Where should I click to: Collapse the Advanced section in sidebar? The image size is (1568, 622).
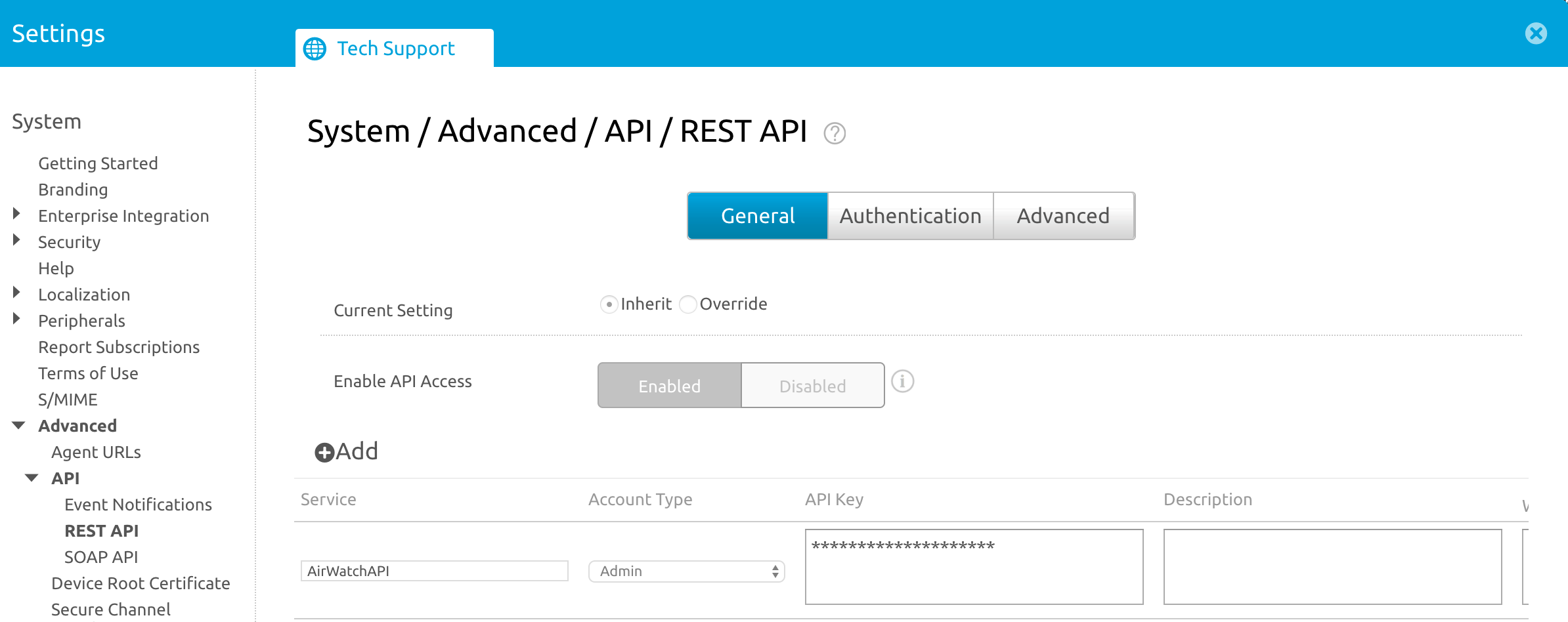18,425
